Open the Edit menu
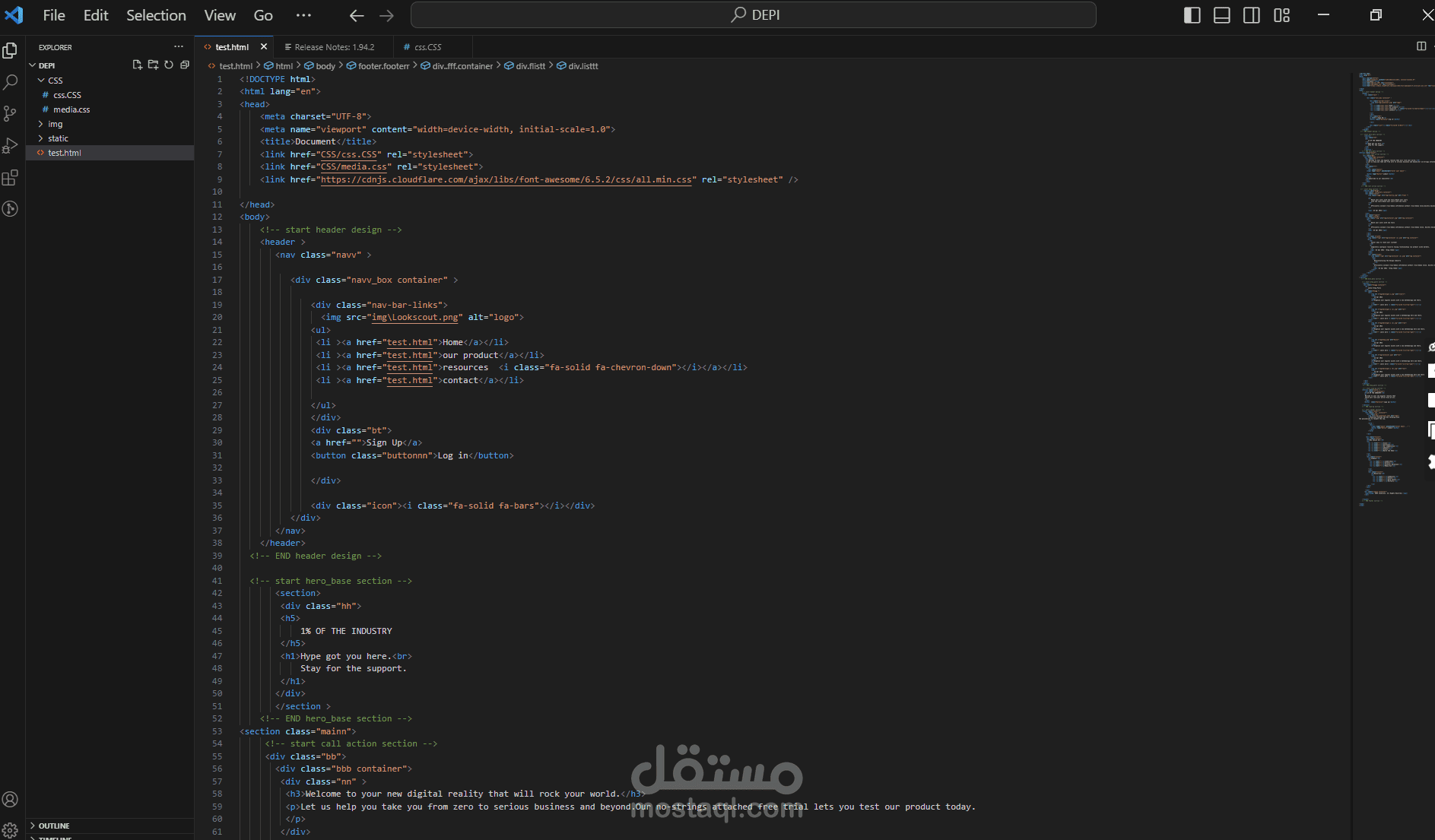1435x840 pixels. click(96, 15)
